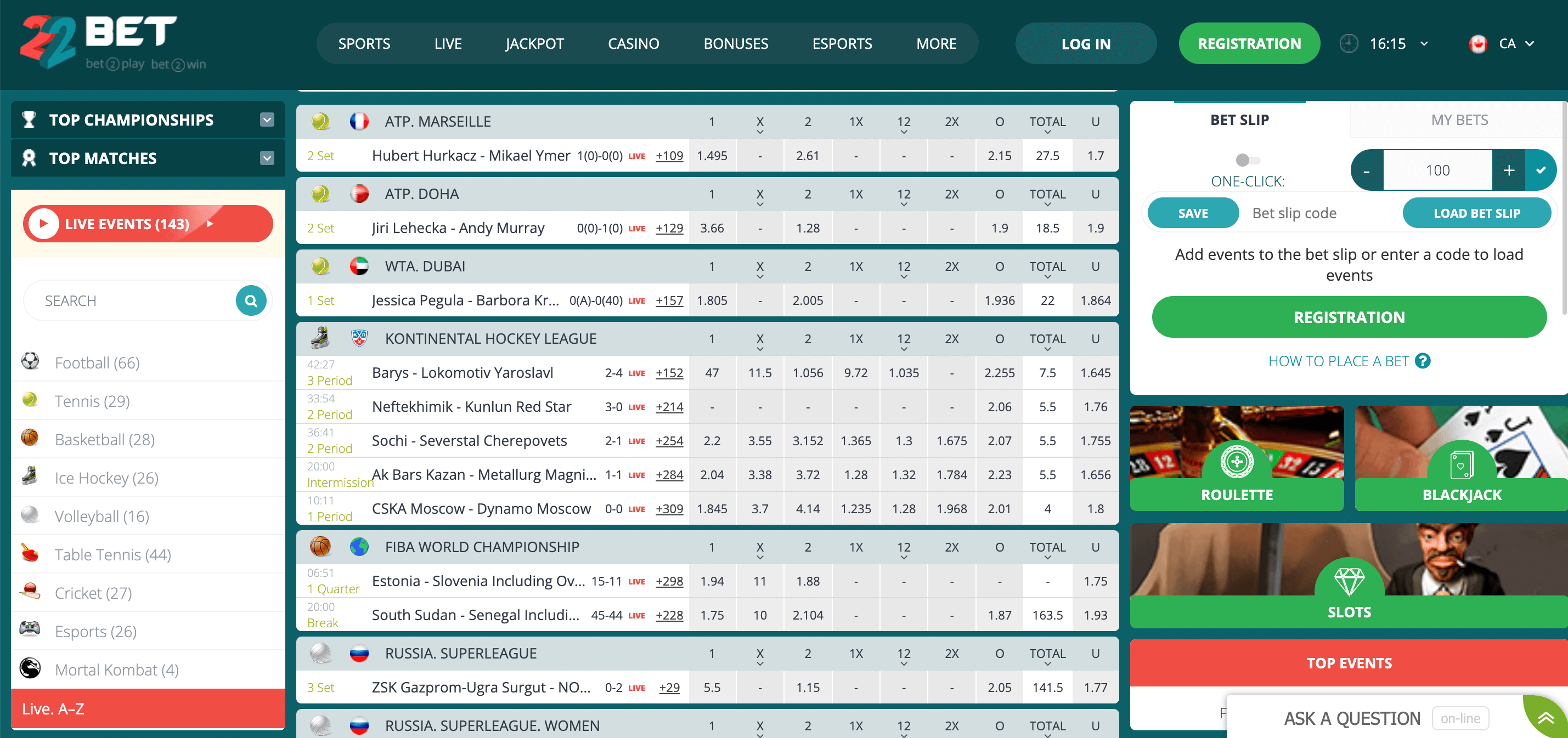Open the BONUSES menu item
The height and width of the screenshot is (738, 1568).
[736, 44]
